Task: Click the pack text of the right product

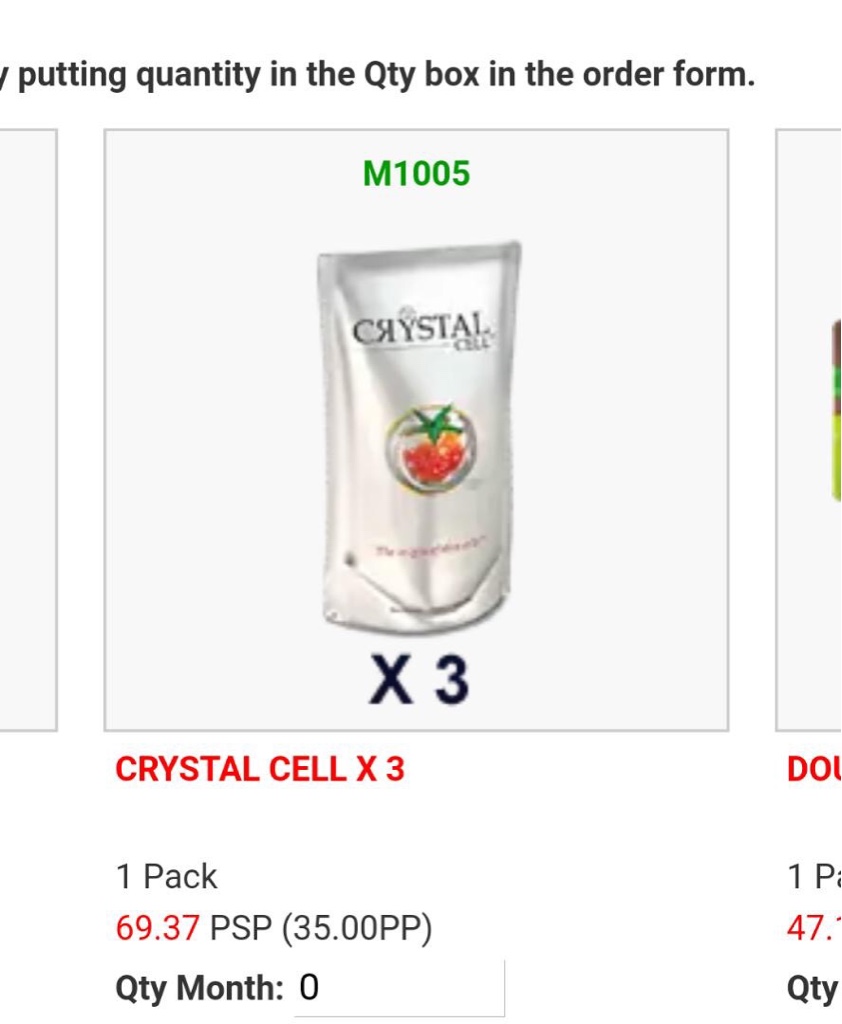Action: (x=814, y=876)
